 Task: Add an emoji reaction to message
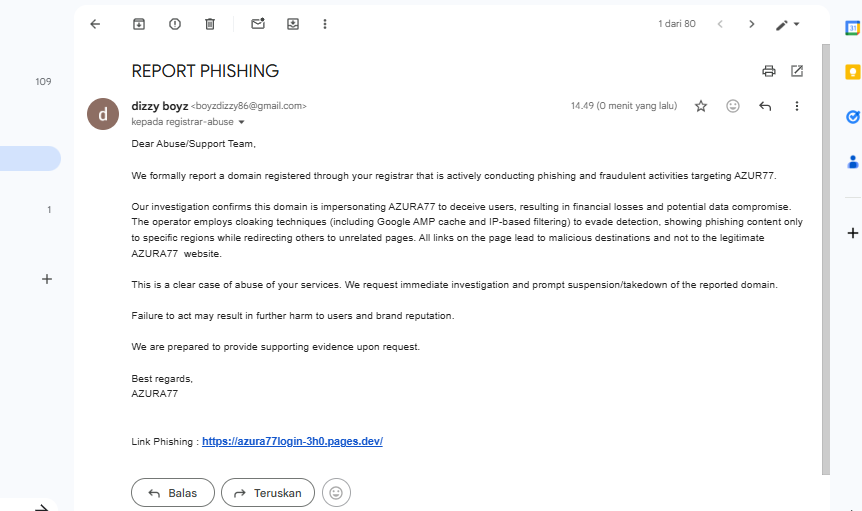[733, 106]
